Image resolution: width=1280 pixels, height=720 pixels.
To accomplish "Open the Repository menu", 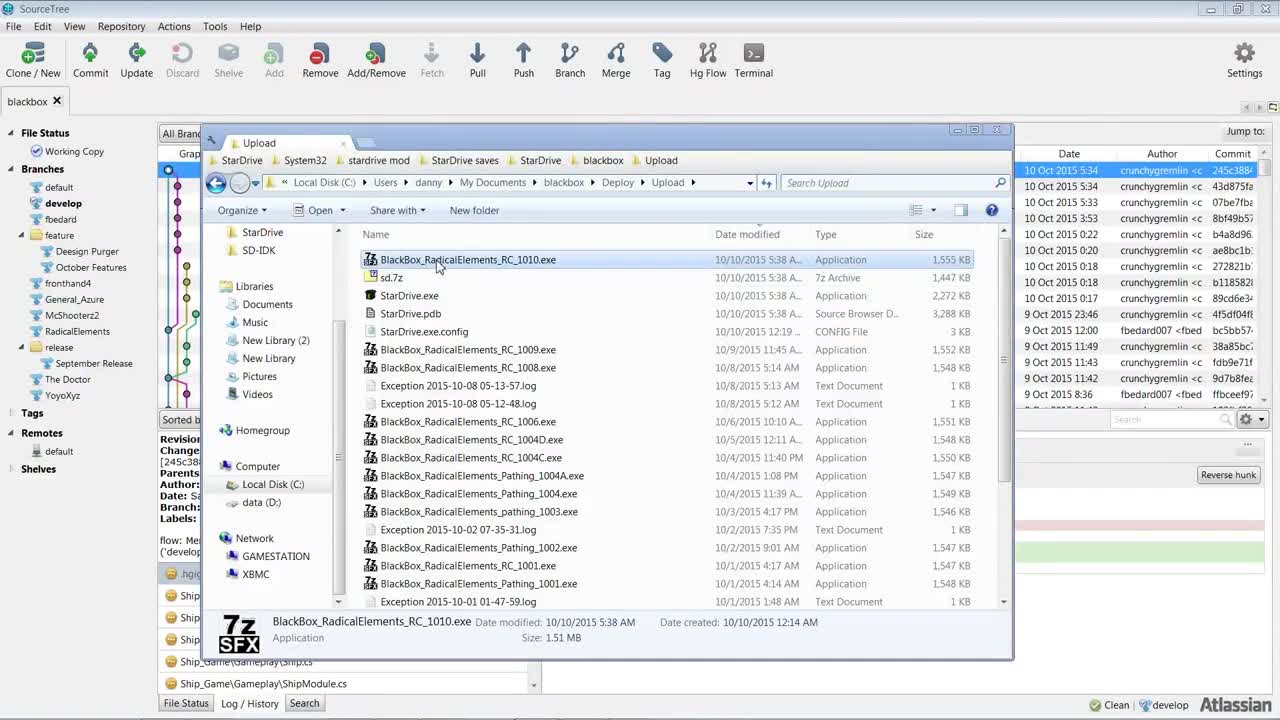I will click(x=121, y=26).
